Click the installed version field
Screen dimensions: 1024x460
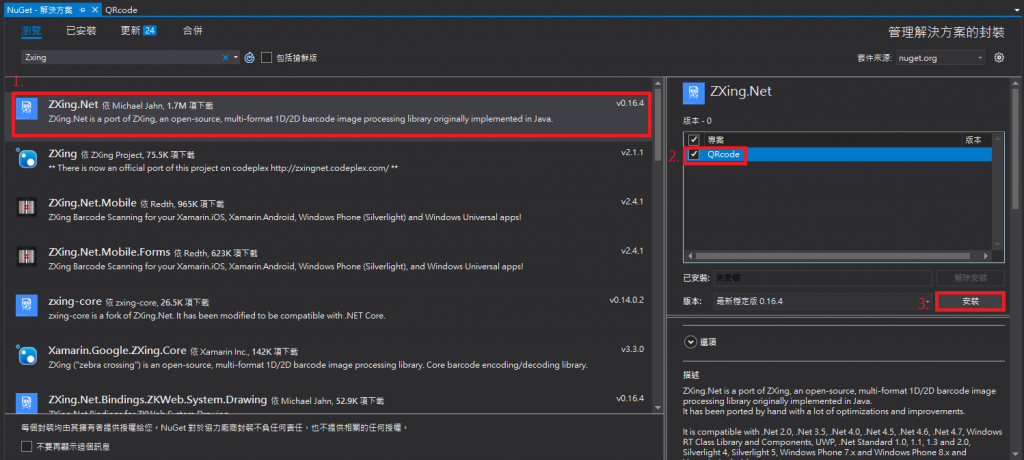click(822, 278)
